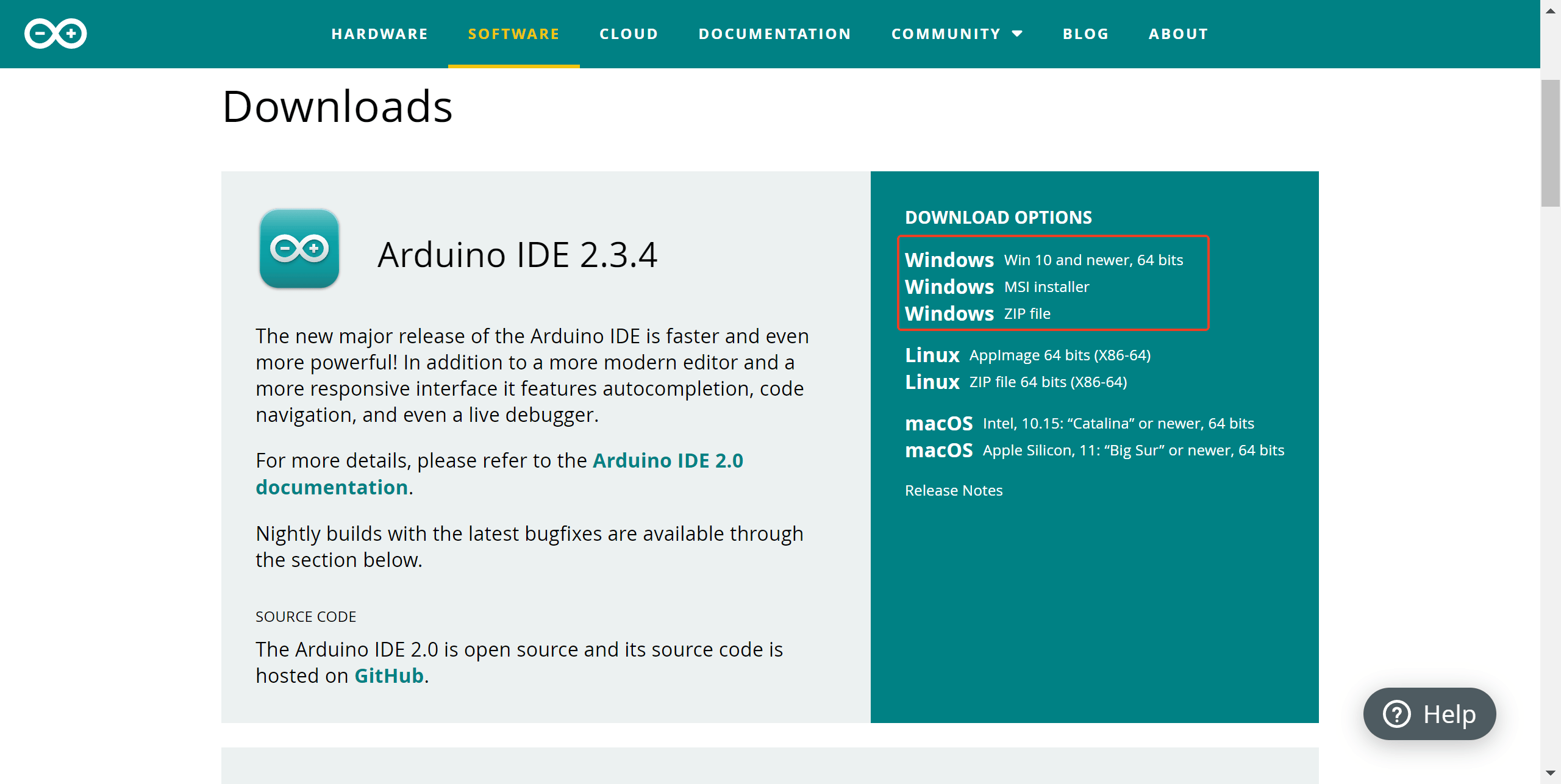Open the CLOUD section from the navigation
The height and width of the screenshot is (784, 1561).
[629, 34]
